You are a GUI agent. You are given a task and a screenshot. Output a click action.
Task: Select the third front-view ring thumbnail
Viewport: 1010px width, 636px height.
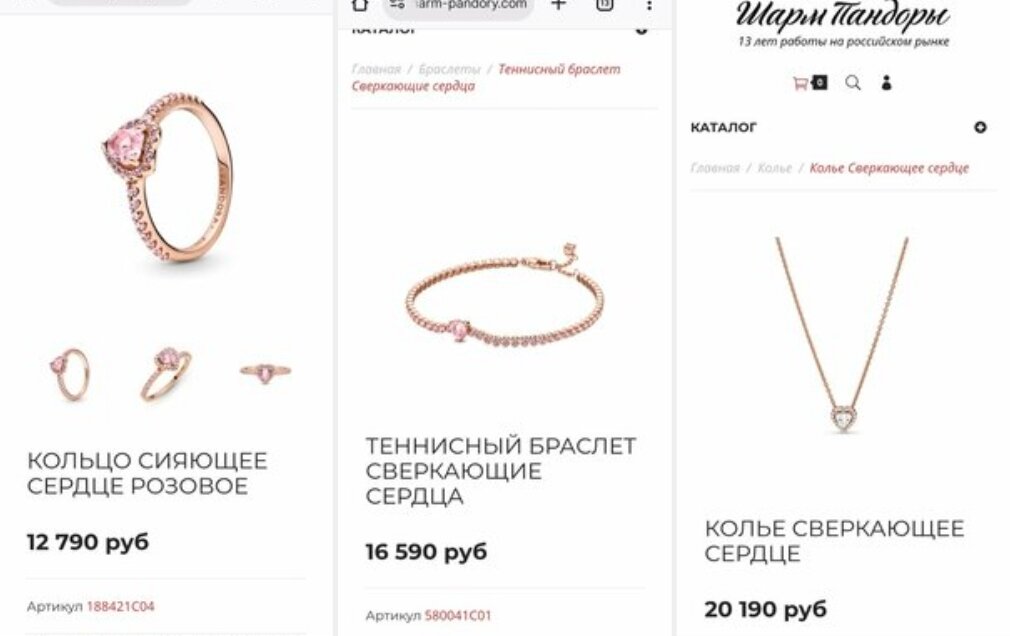(265, 372)
